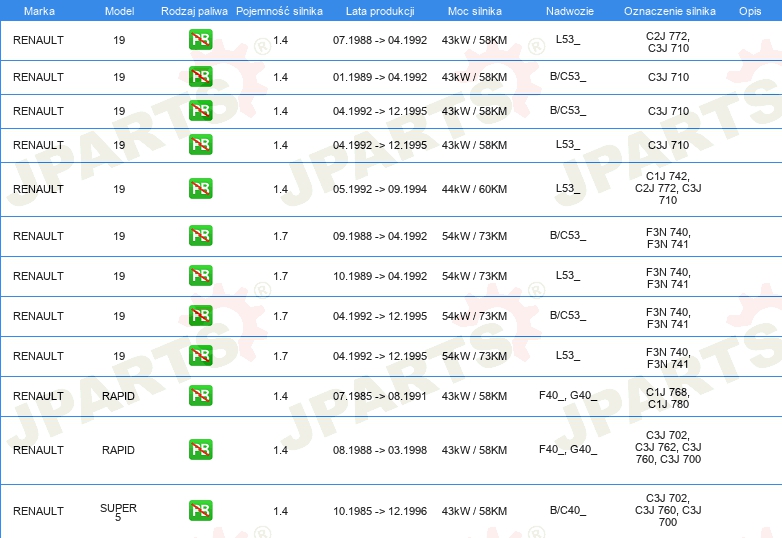This screenshot has width=782, height=538.
Task: Select the date range 05.1992 -> 09.1994
Action: pyautogui.click(x=380, y=189)
